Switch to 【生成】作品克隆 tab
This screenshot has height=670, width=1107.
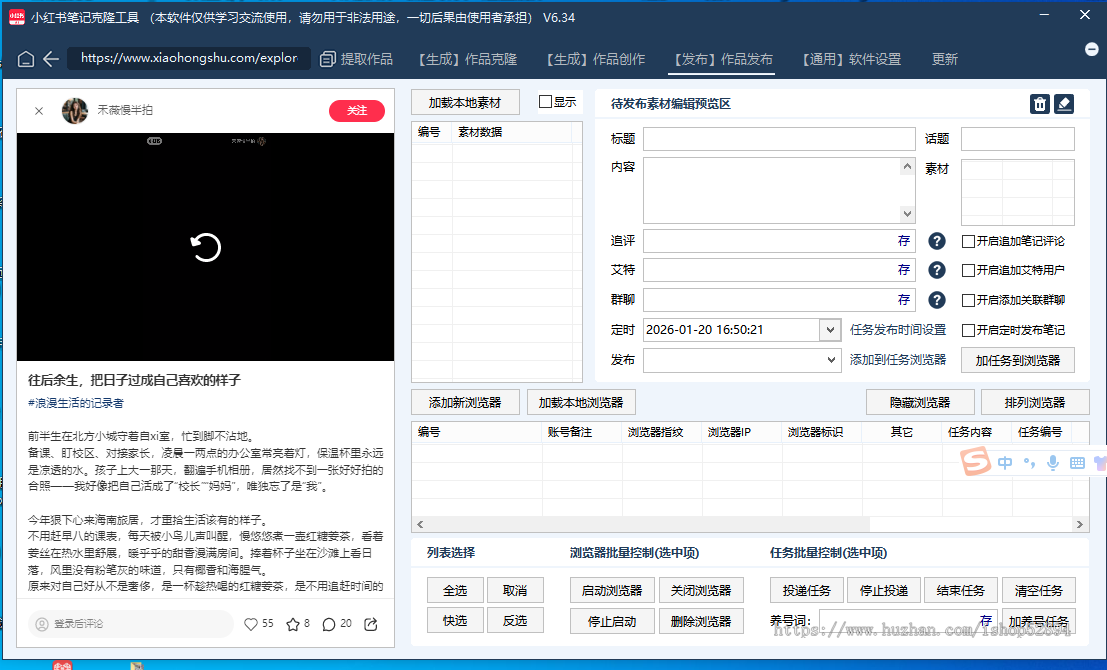pyautogui.click(x=467, y=59)
